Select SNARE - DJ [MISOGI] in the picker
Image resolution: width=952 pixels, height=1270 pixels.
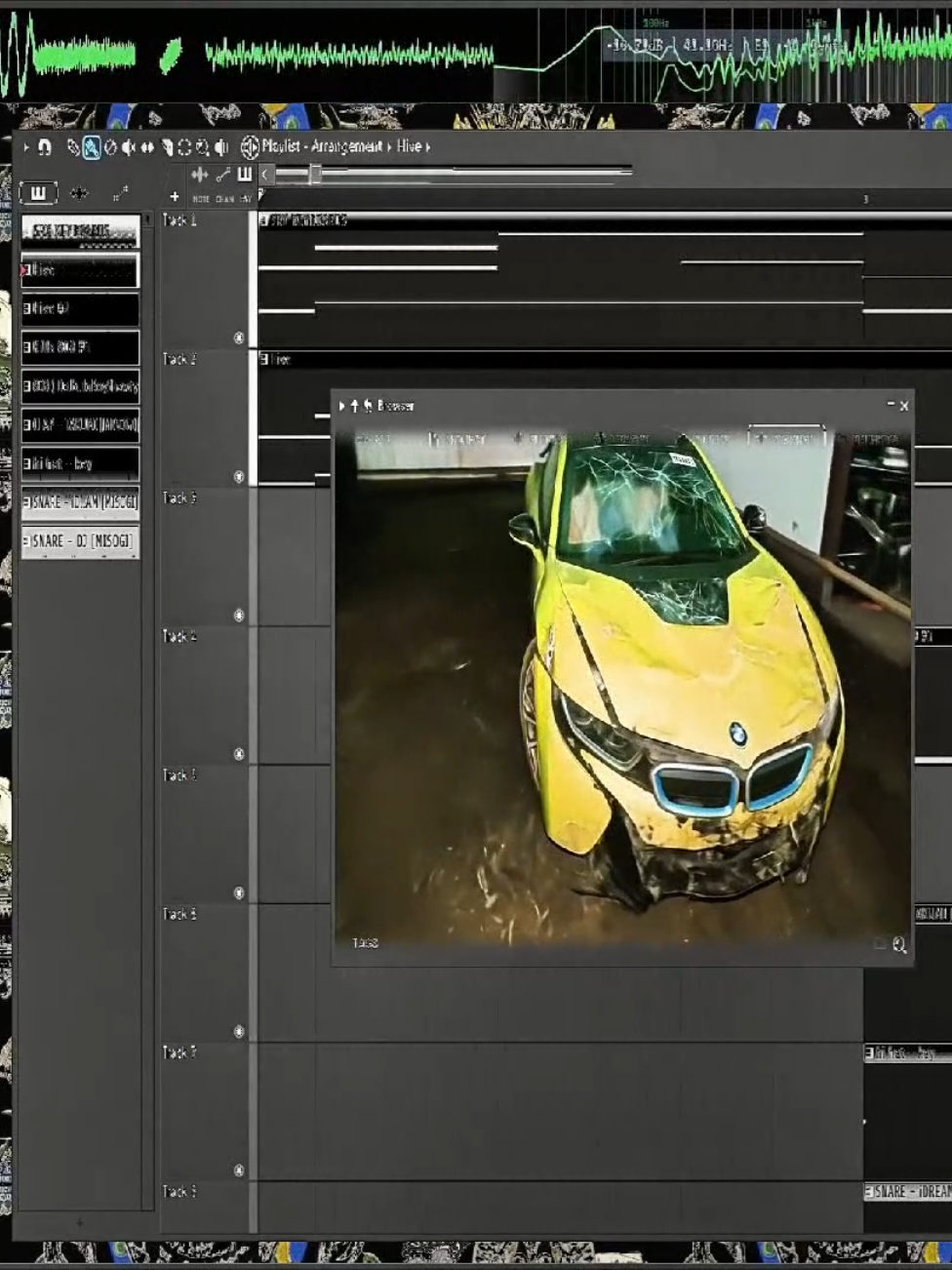click(80, 541)
